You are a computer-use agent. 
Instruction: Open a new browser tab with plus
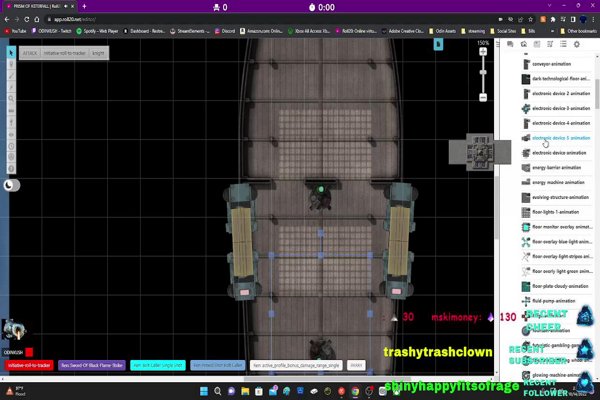click(x=84, y=7)
